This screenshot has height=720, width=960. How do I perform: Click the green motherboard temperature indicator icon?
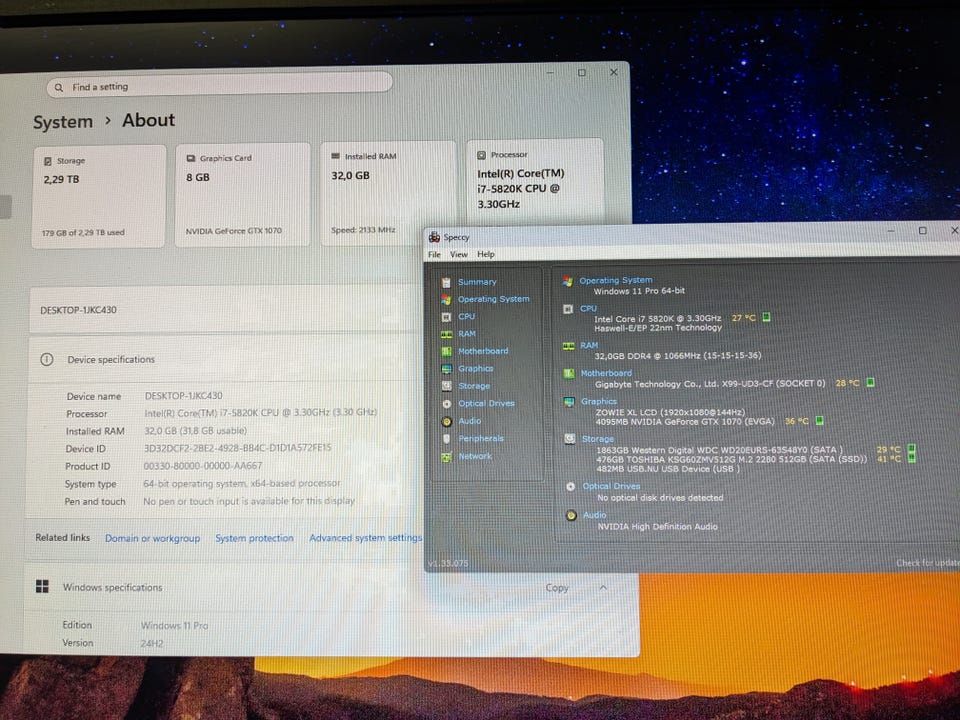[x=870, y=383]
